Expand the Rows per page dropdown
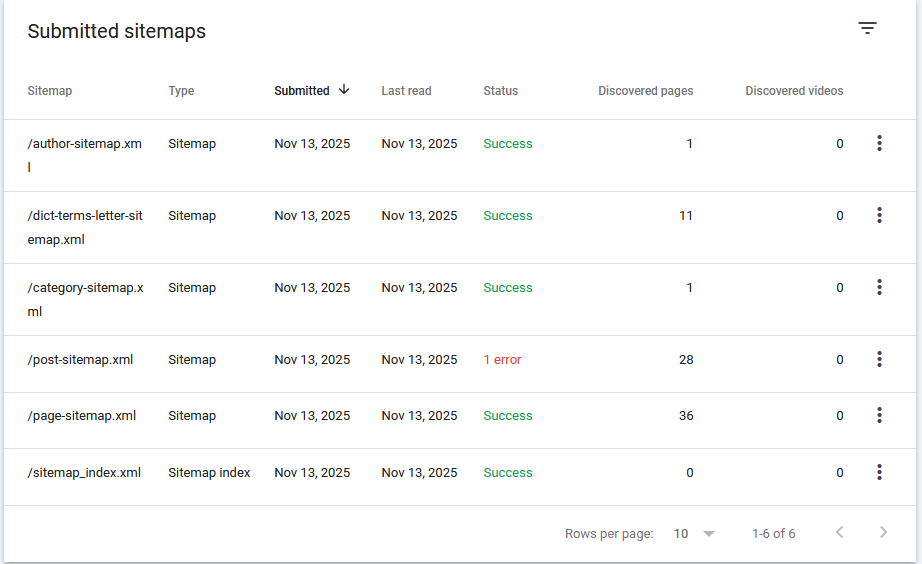Image resolution: width=922 pixels, height=564 pixels. (x=694, y=534)
